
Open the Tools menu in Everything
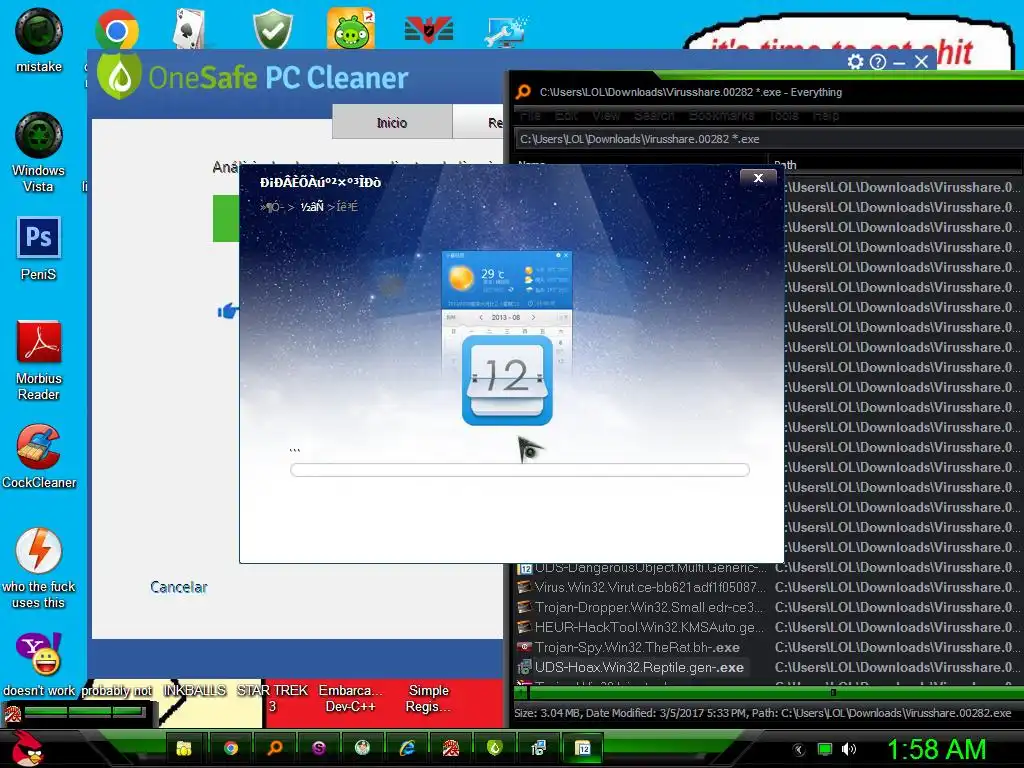tap(783, 116)
